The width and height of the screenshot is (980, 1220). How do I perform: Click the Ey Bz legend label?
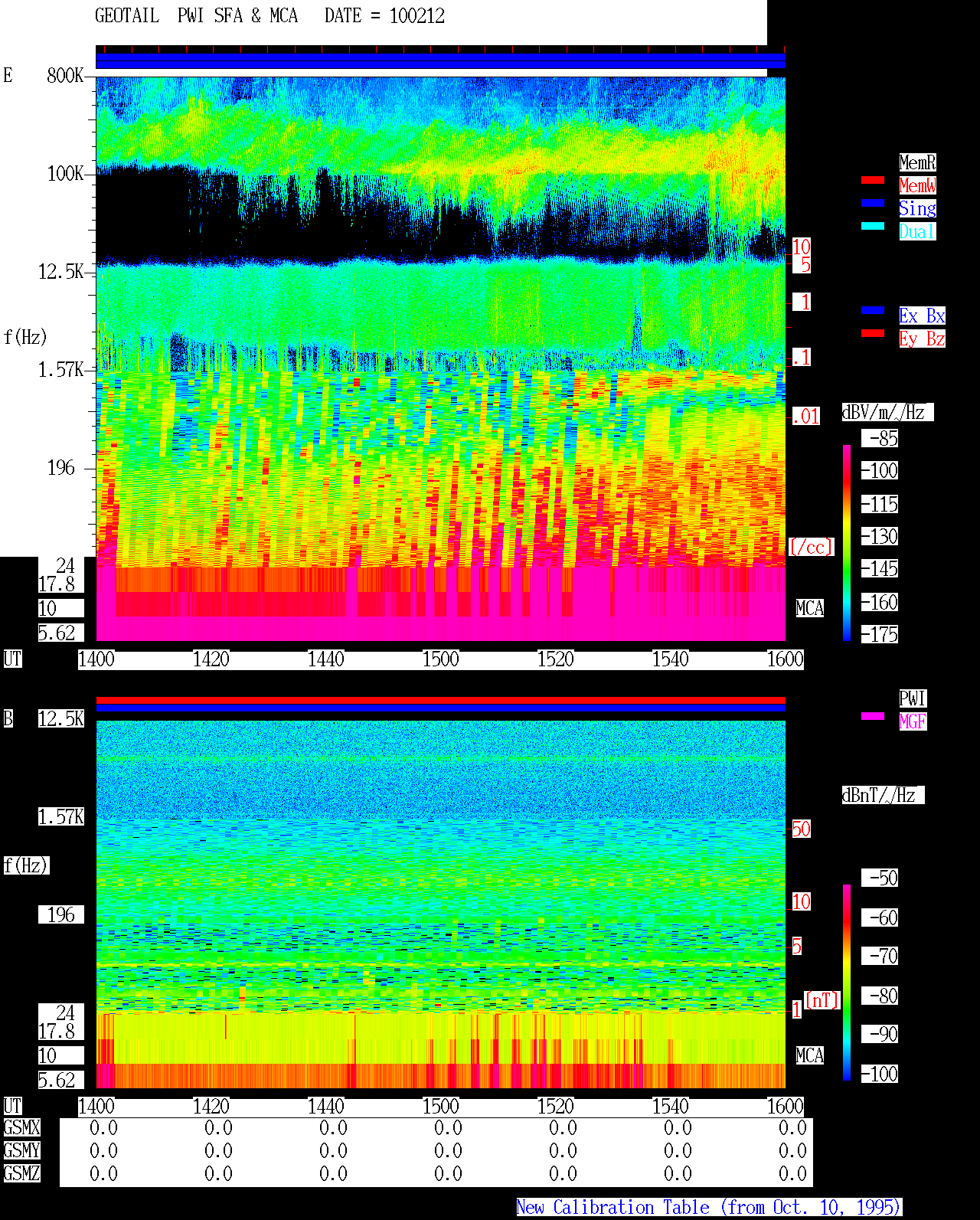coord(922,339)
